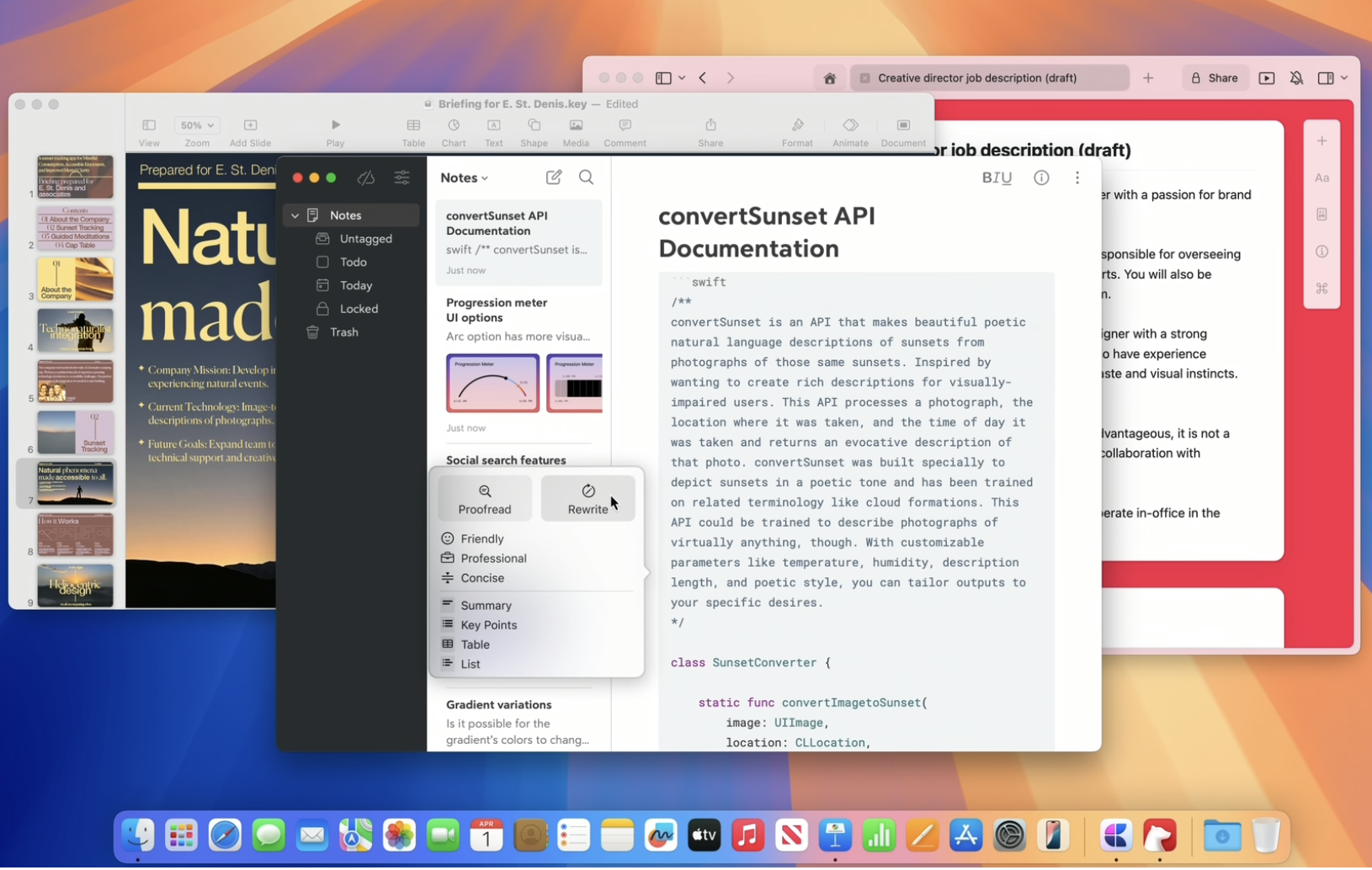Viewport: 1372px width, 870px height.
Task: Open the Gradient variations note
Action: 518,722
